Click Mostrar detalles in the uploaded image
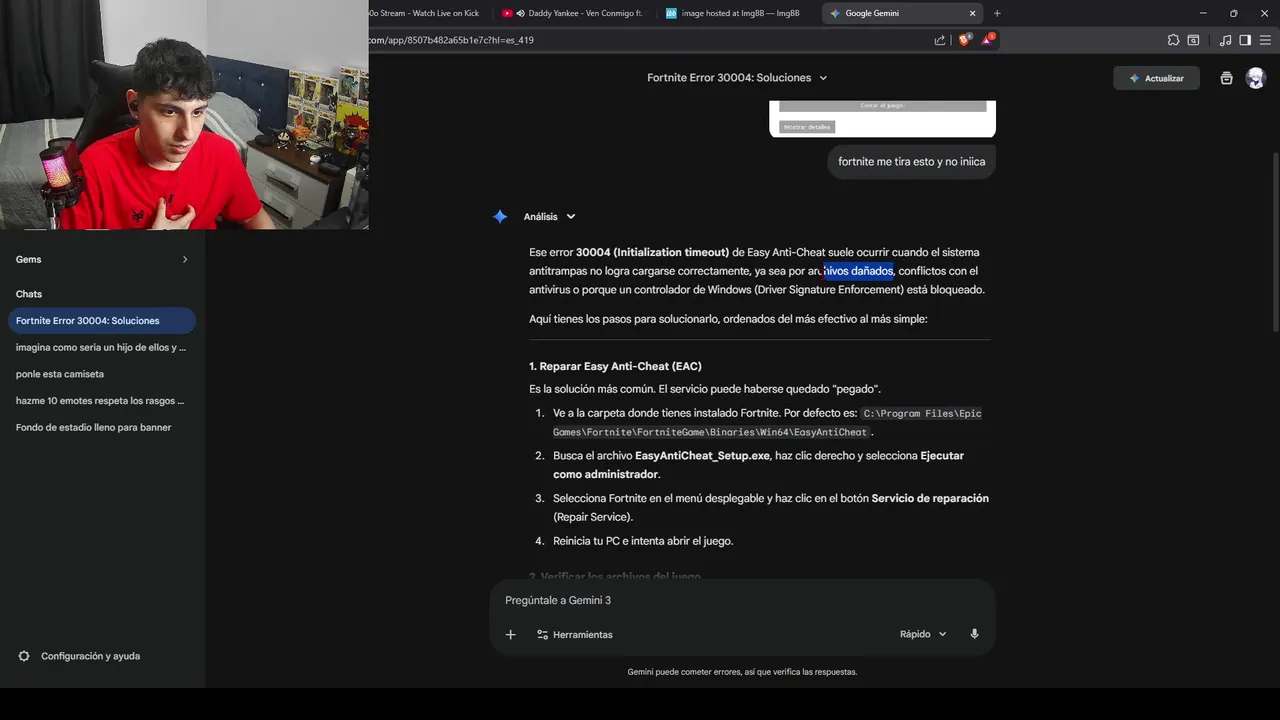 807,127
